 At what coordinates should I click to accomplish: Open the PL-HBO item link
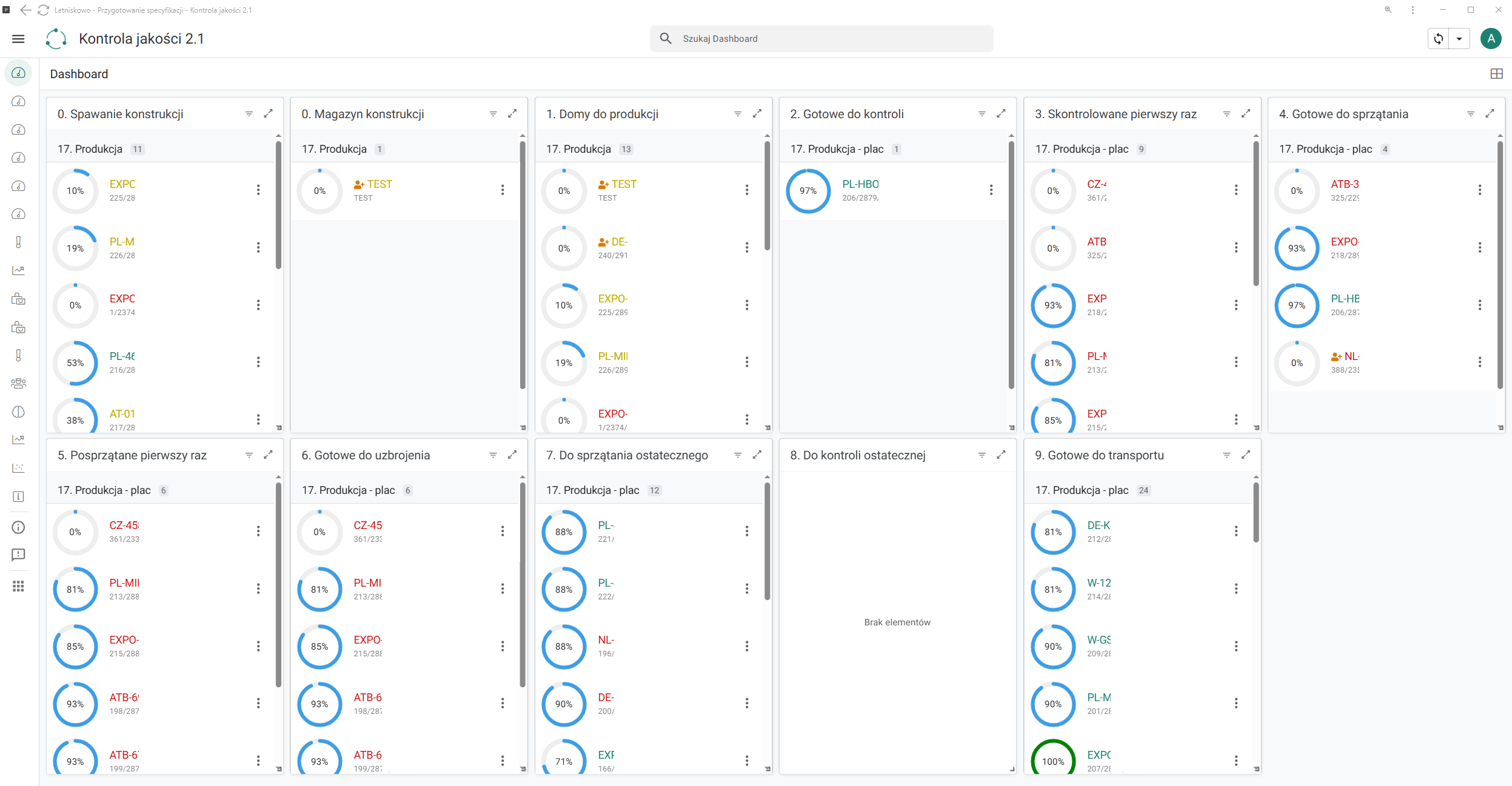click(860, 184)
